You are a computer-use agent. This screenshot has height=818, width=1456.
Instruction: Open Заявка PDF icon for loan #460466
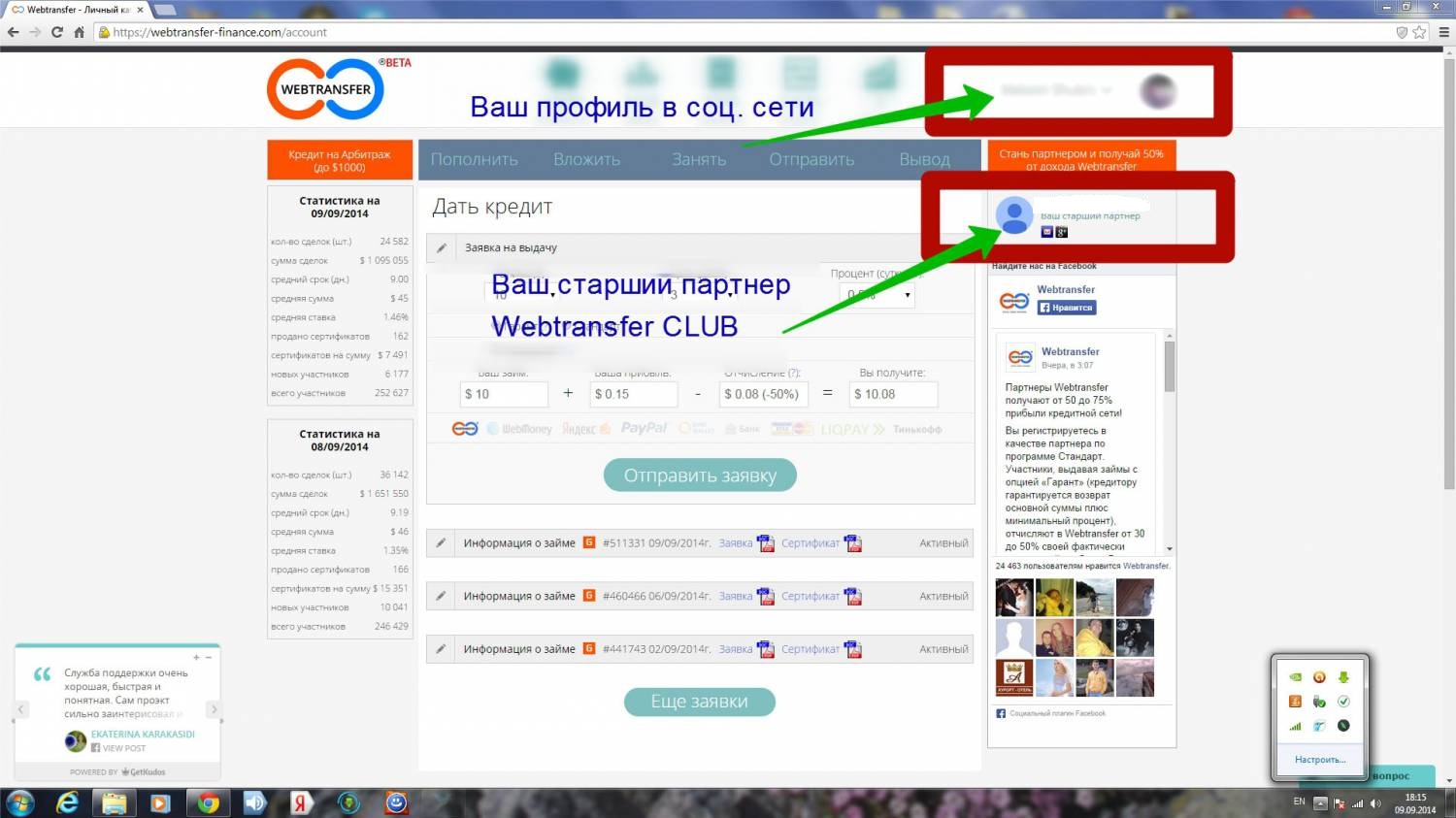766,596
